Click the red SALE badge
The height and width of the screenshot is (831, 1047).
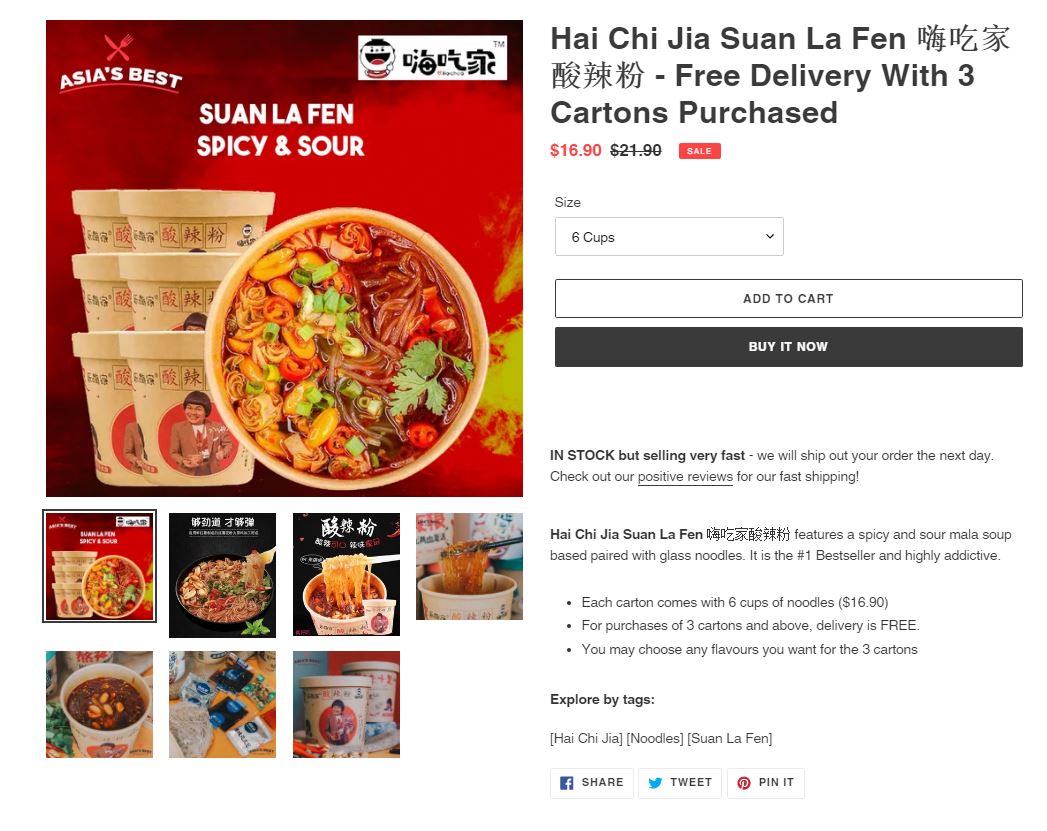699,151
